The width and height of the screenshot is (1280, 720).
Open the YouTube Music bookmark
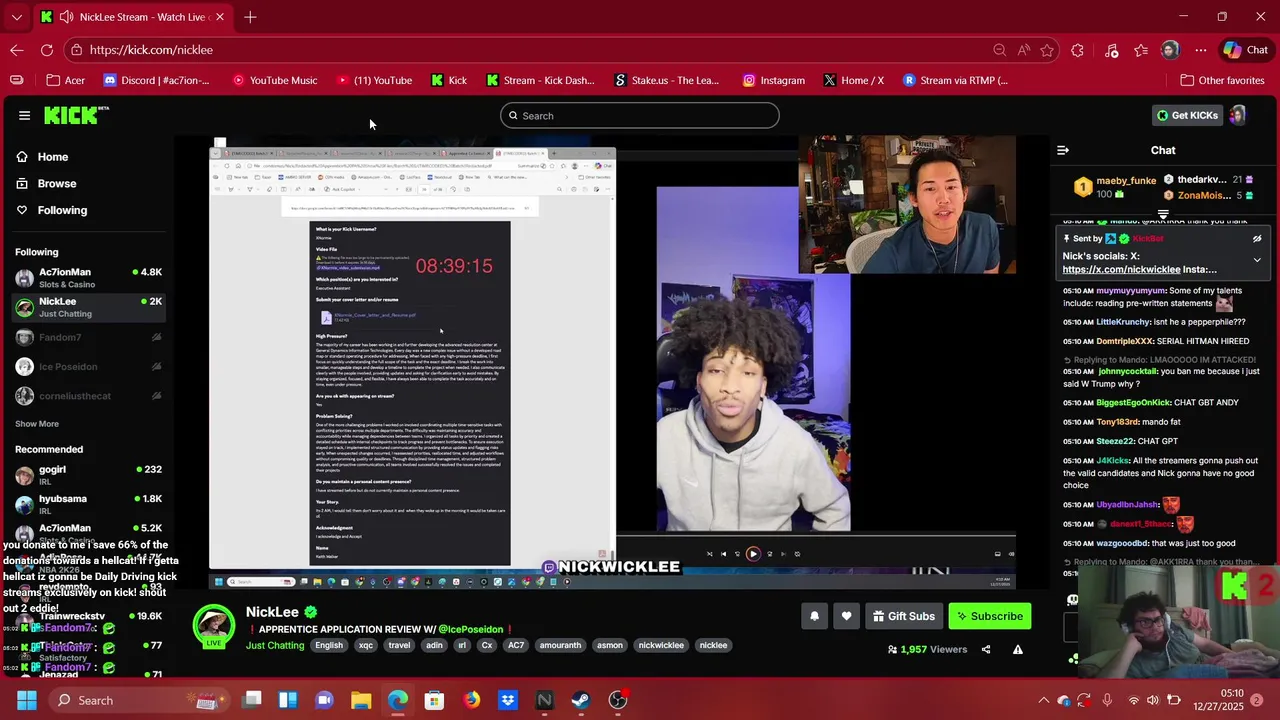pos(275,80)
